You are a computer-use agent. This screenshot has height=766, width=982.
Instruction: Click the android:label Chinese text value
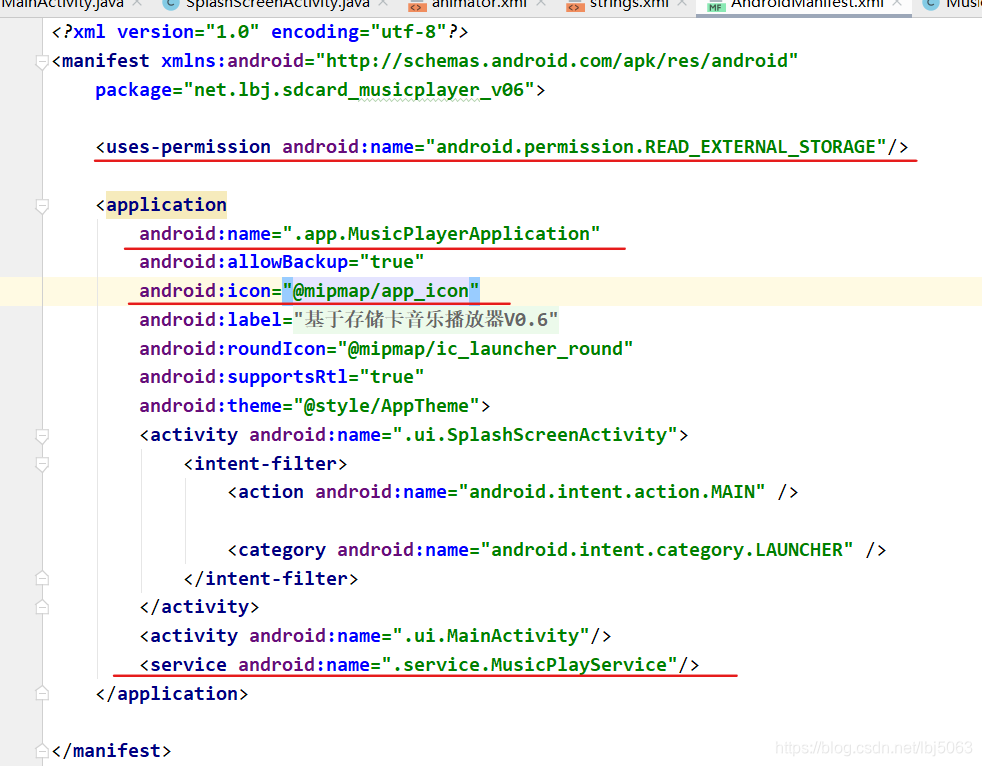coord(425,319)
